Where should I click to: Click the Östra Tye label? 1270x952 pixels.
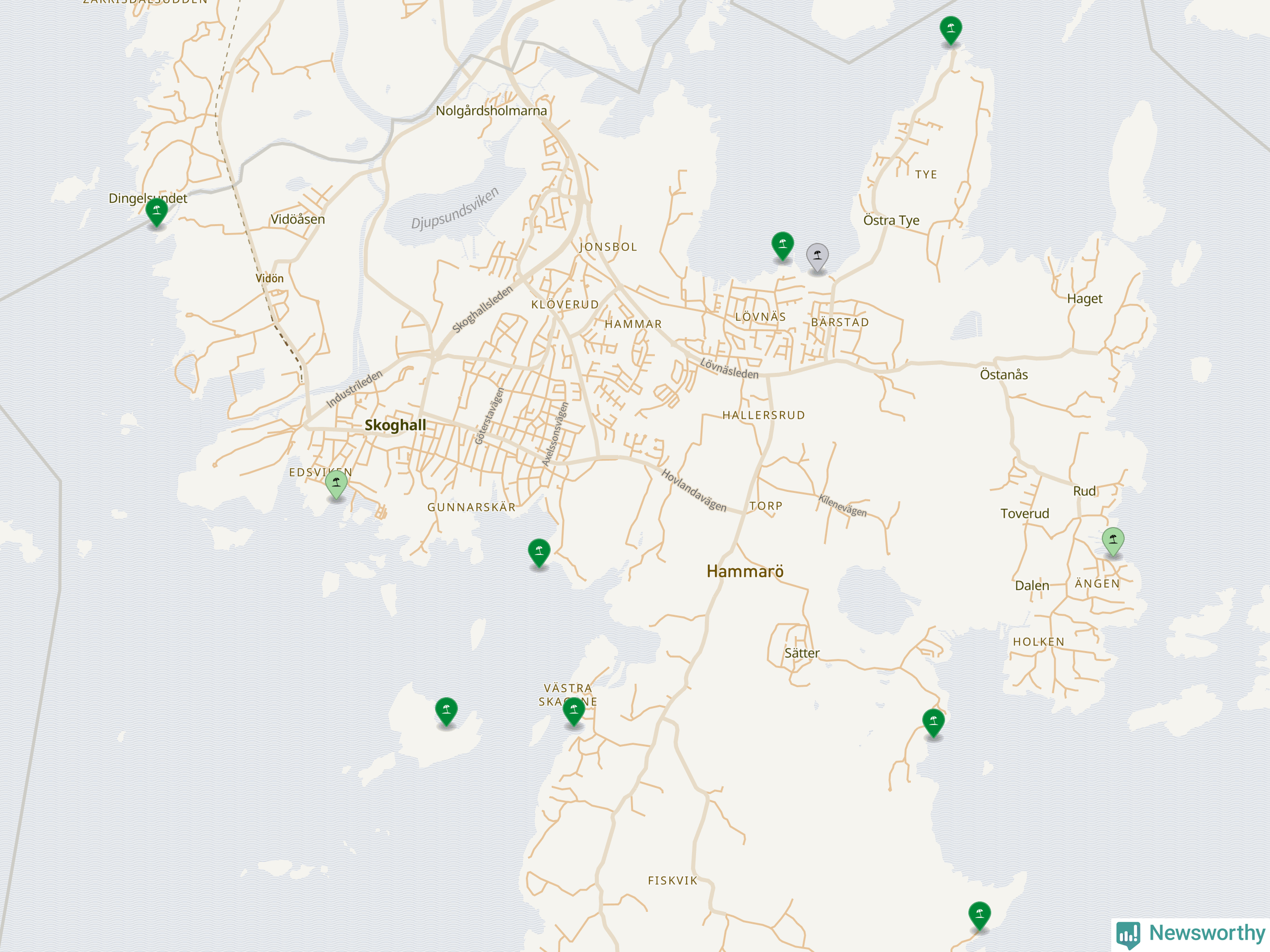point(891,220)
